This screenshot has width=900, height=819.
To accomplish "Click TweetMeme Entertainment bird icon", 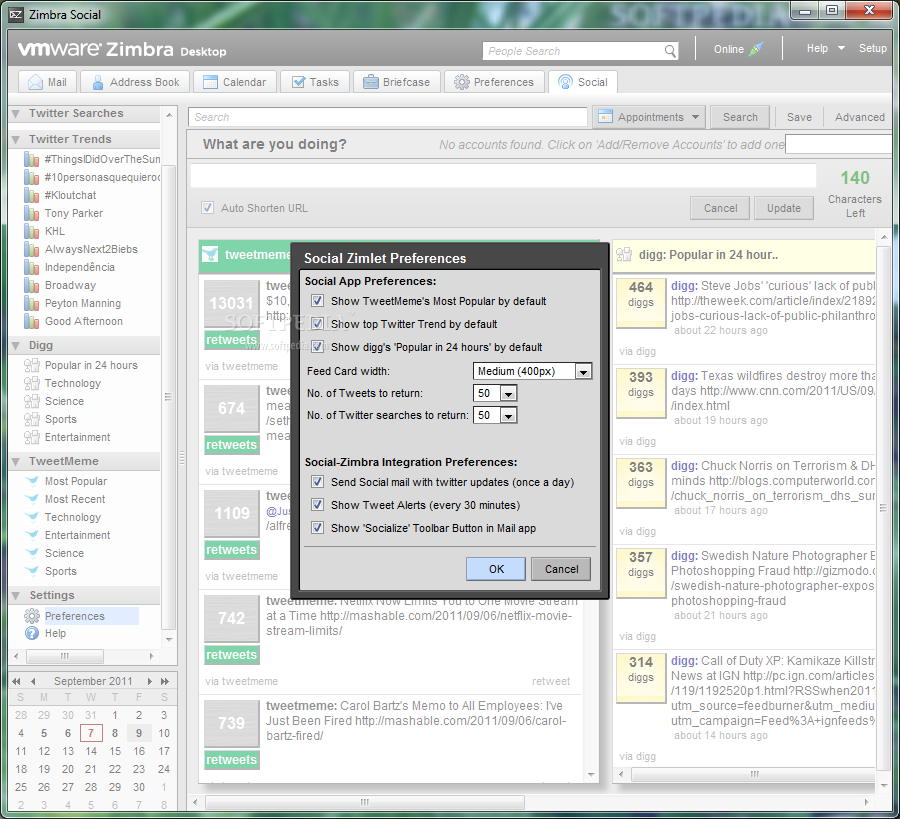I will click(x=32, y=535).
